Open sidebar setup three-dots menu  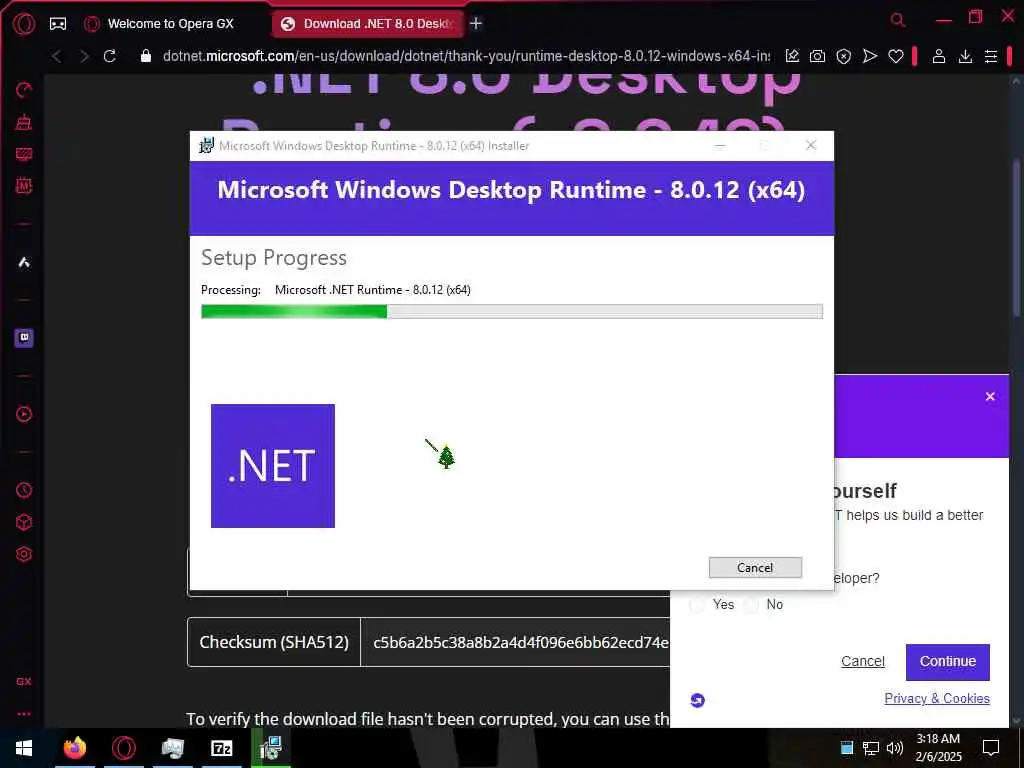tap(24, 714)
